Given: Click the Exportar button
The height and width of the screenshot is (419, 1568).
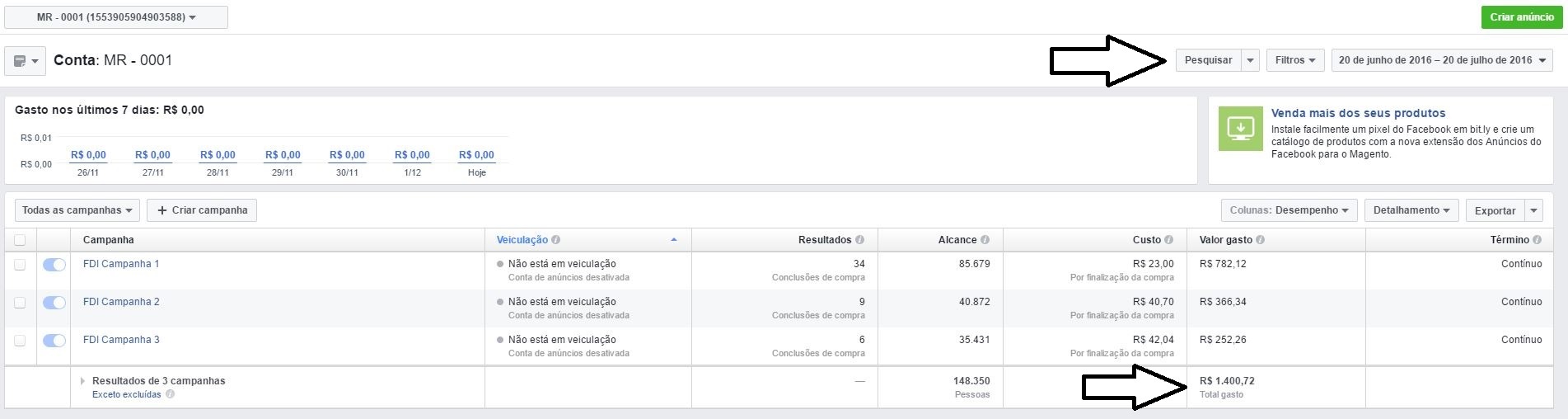Looking at the screenshot, I should [1495, 210].
